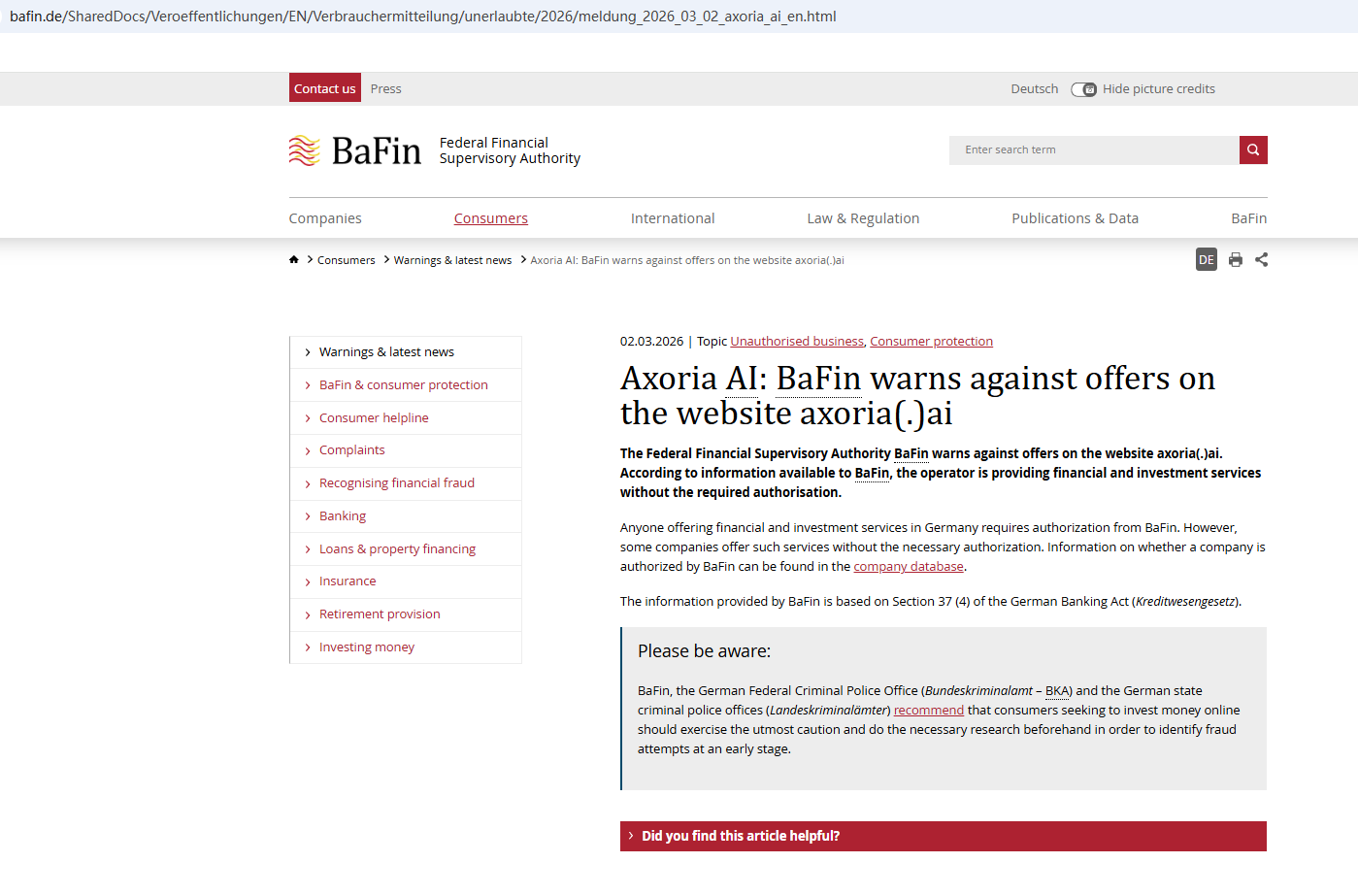Click the search term input field
This screenshot has width=1358, height=896.
click(1094, 149)
